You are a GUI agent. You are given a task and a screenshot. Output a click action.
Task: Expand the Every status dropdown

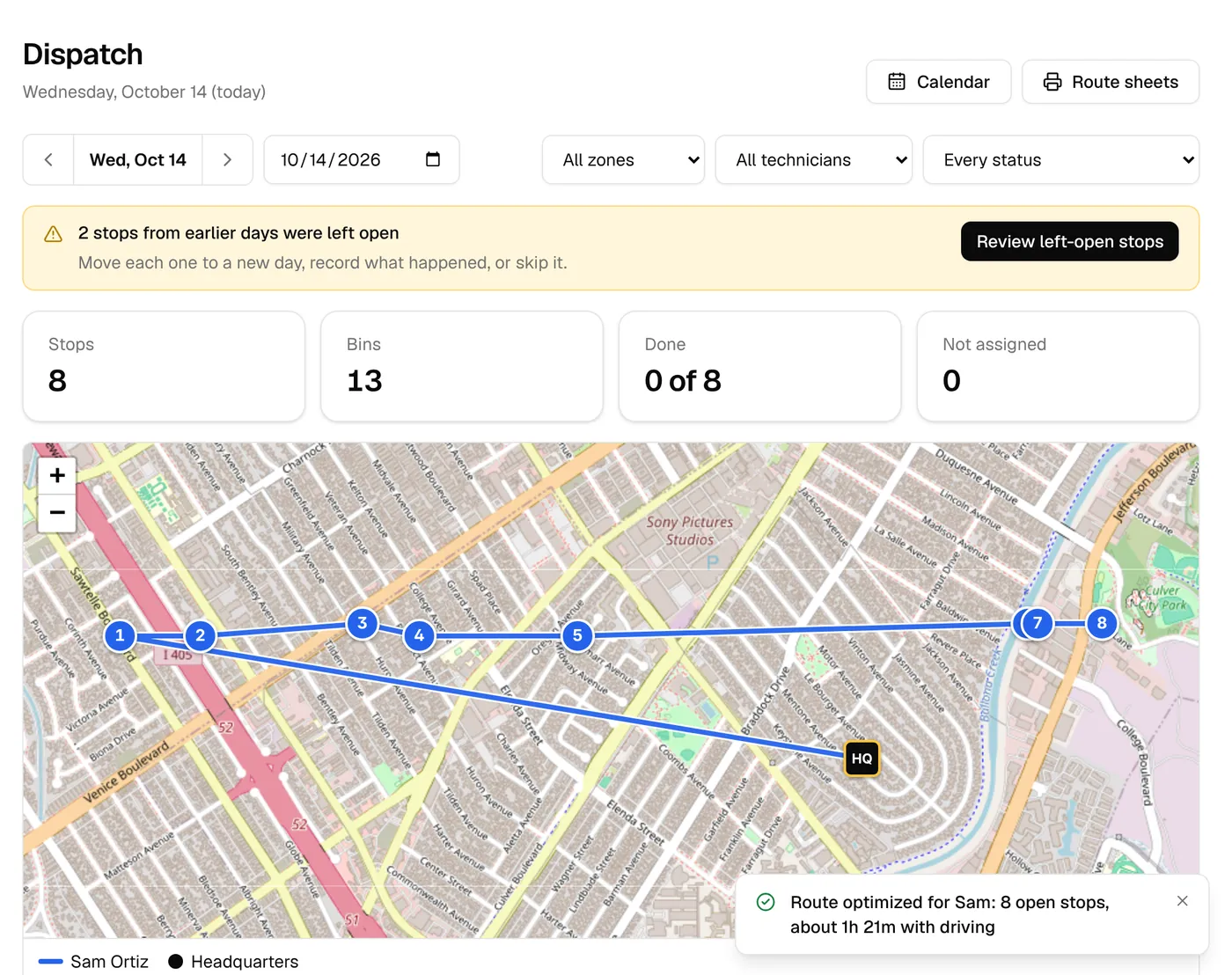click(1060, 159)
